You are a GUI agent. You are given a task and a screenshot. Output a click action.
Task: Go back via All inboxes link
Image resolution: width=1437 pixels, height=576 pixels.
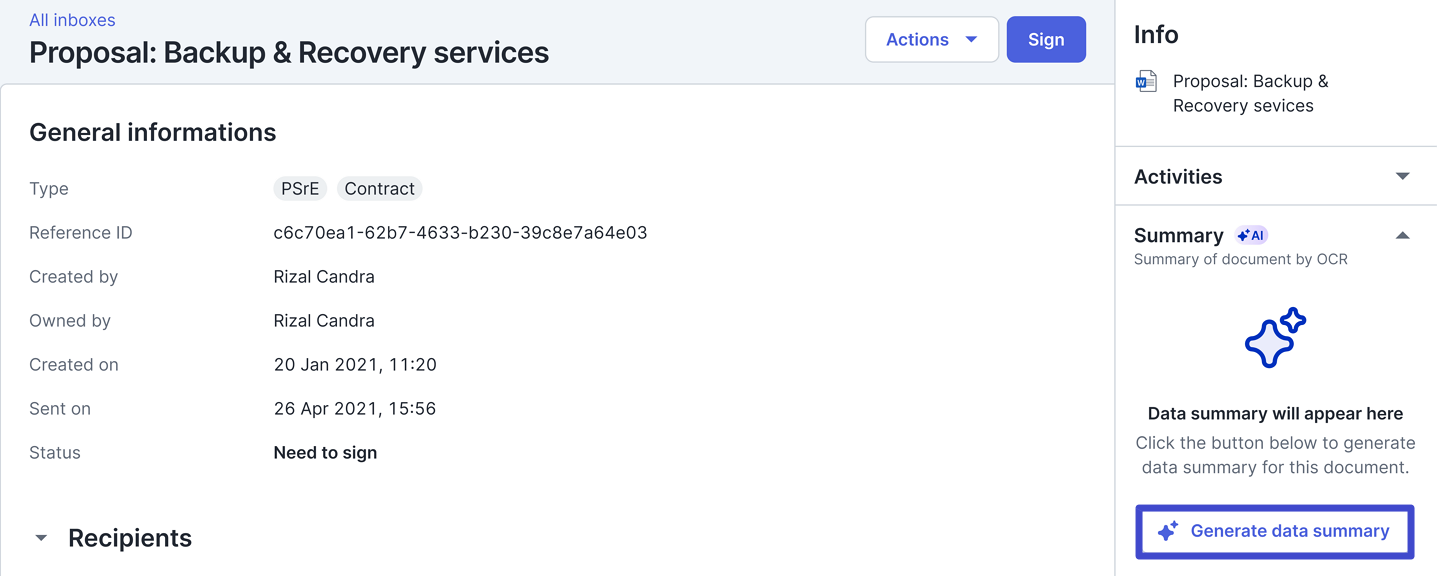coord(72,20)
